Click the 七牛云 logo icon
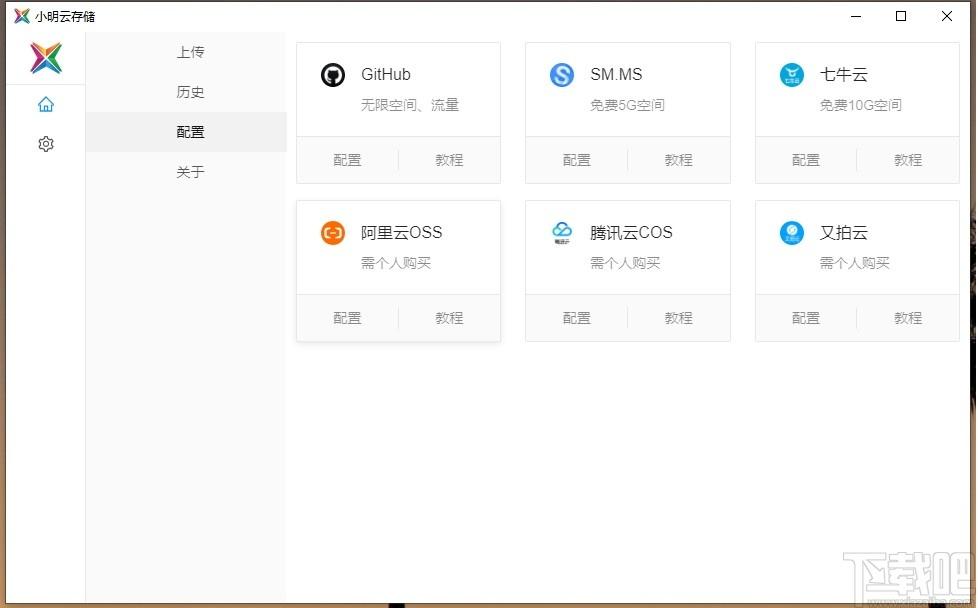The width and height of the screenshot is (978, 608). [x=792, y=75]
